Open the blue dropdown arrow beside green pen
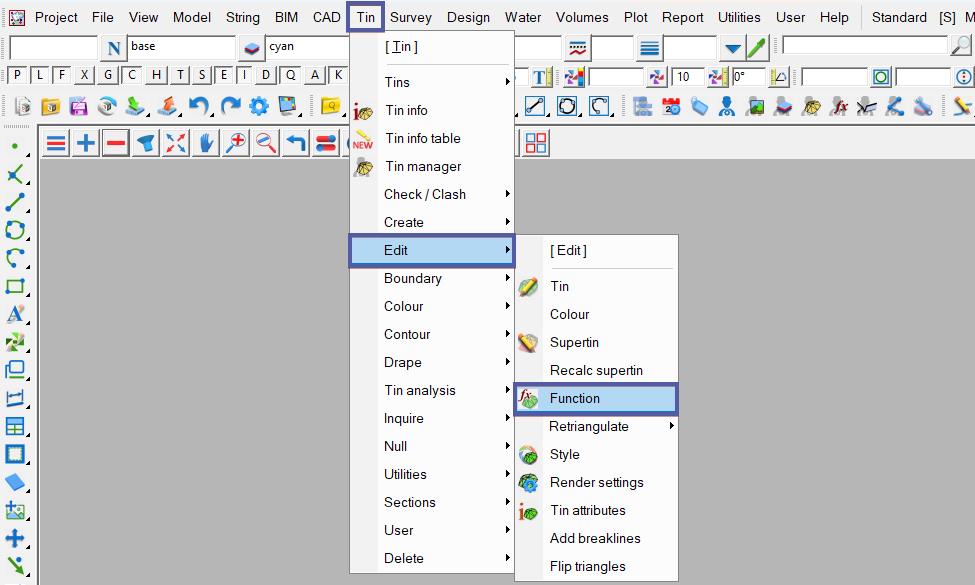The image size is (975, 585). pyautogui.click(x=733, y=48)
